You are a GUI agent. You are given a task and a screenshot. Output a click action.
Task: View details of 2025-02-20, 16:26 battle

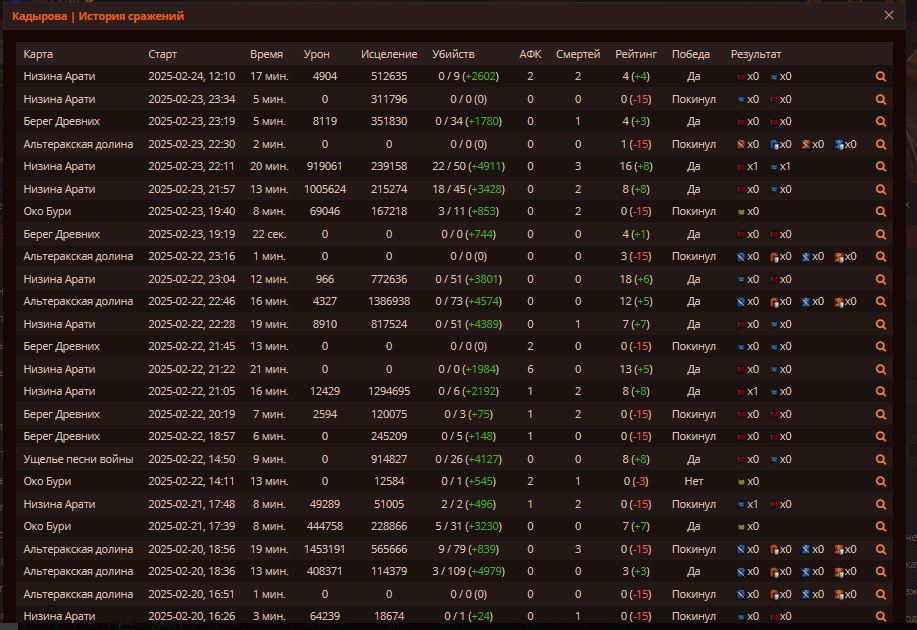(x=881, y=617)
